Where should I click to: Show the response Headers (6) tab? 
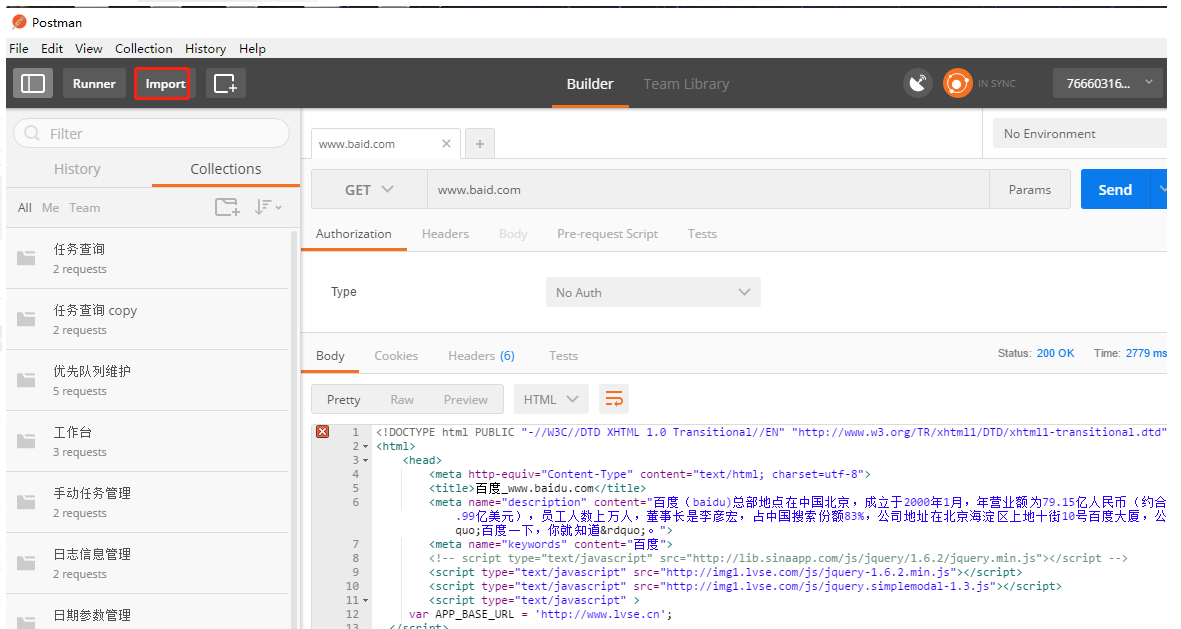pyautogui.click(x=481, y=356)
